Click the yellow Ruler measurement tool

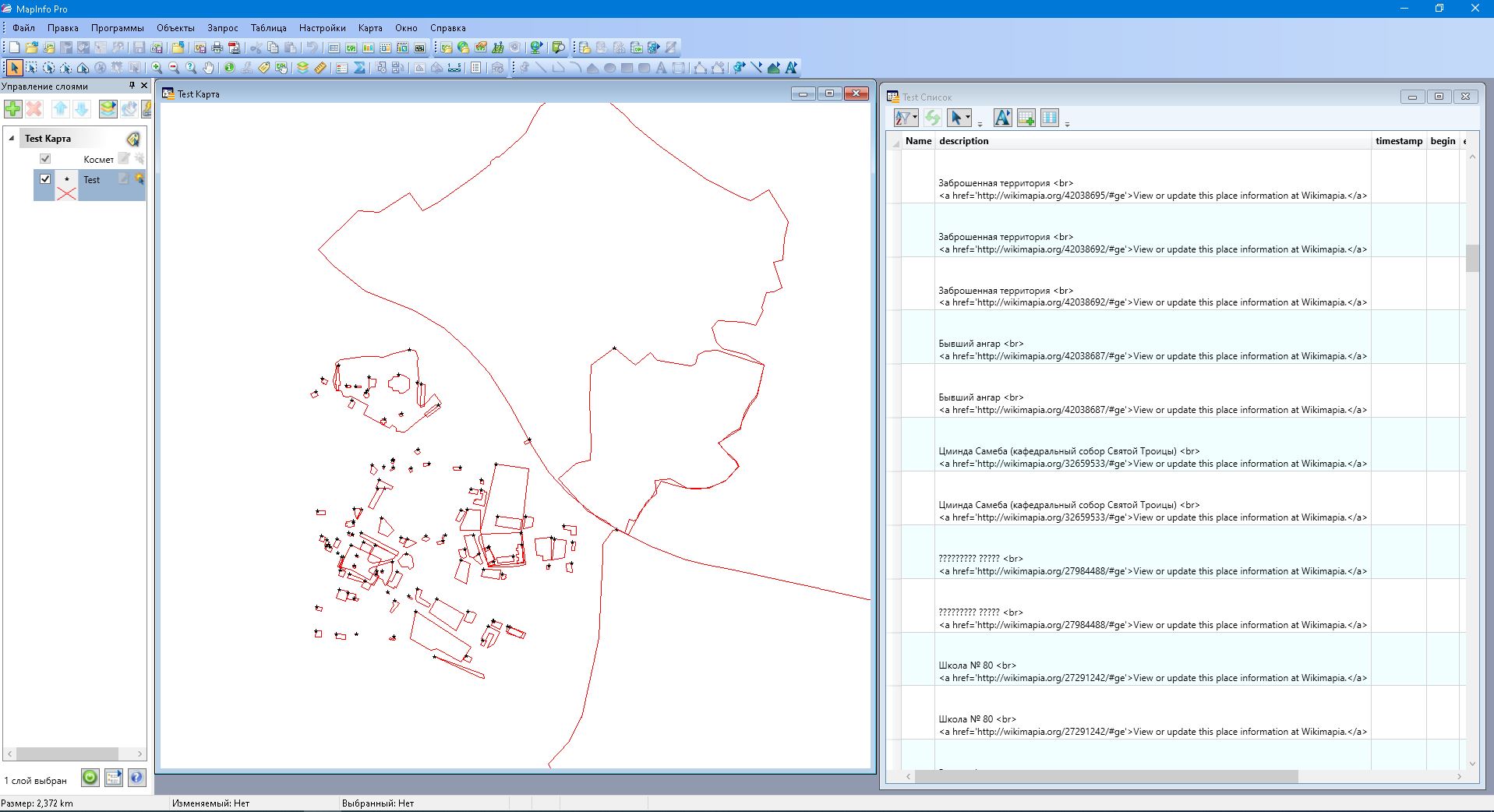320,68
